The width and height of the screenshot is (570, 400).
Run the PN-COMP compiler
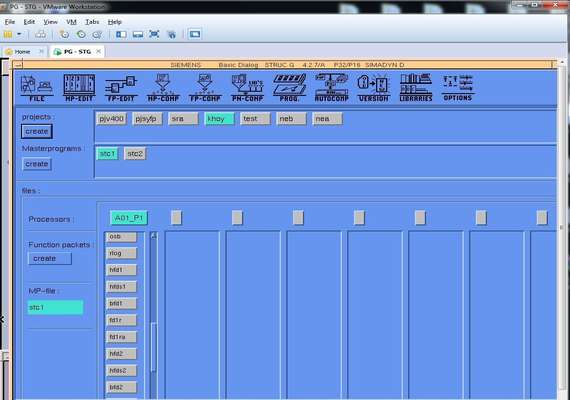(247, 88)
